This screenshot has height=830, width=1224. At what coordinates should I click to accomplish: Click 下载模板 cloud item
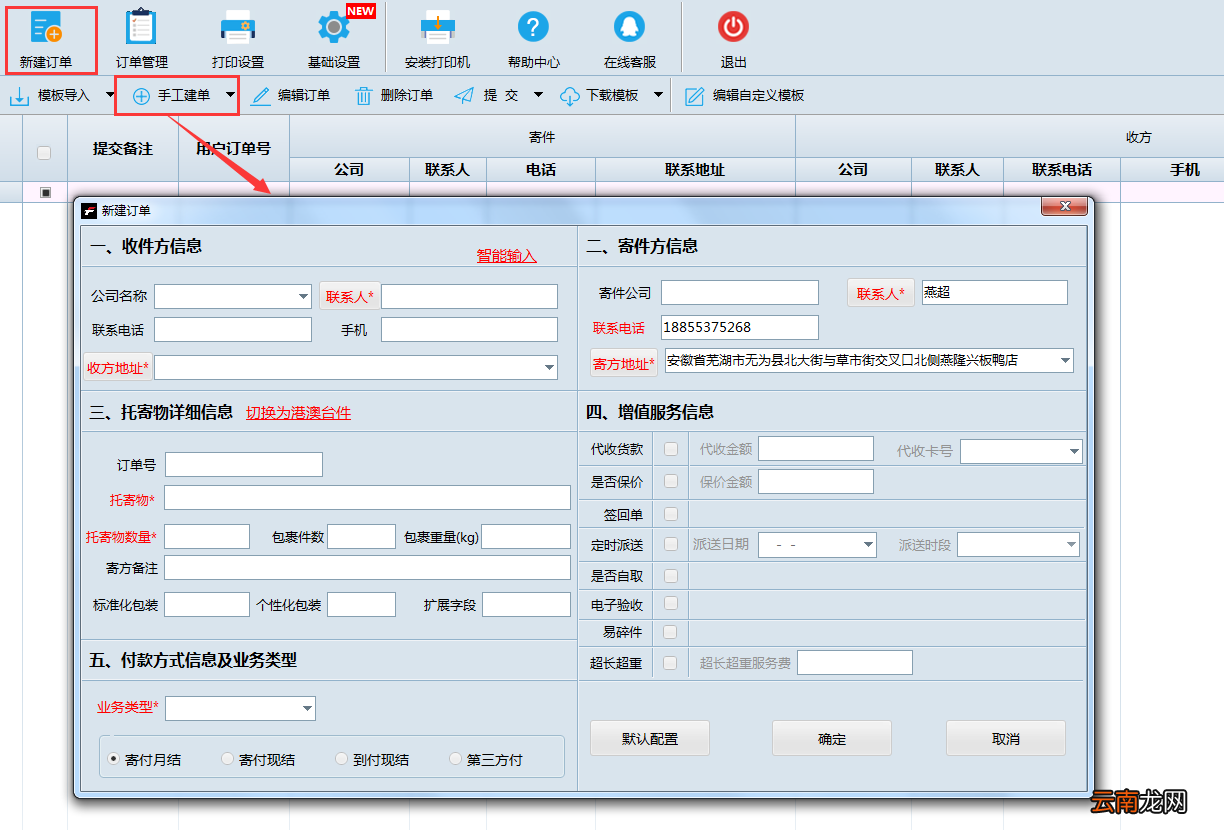coord(600,96)
